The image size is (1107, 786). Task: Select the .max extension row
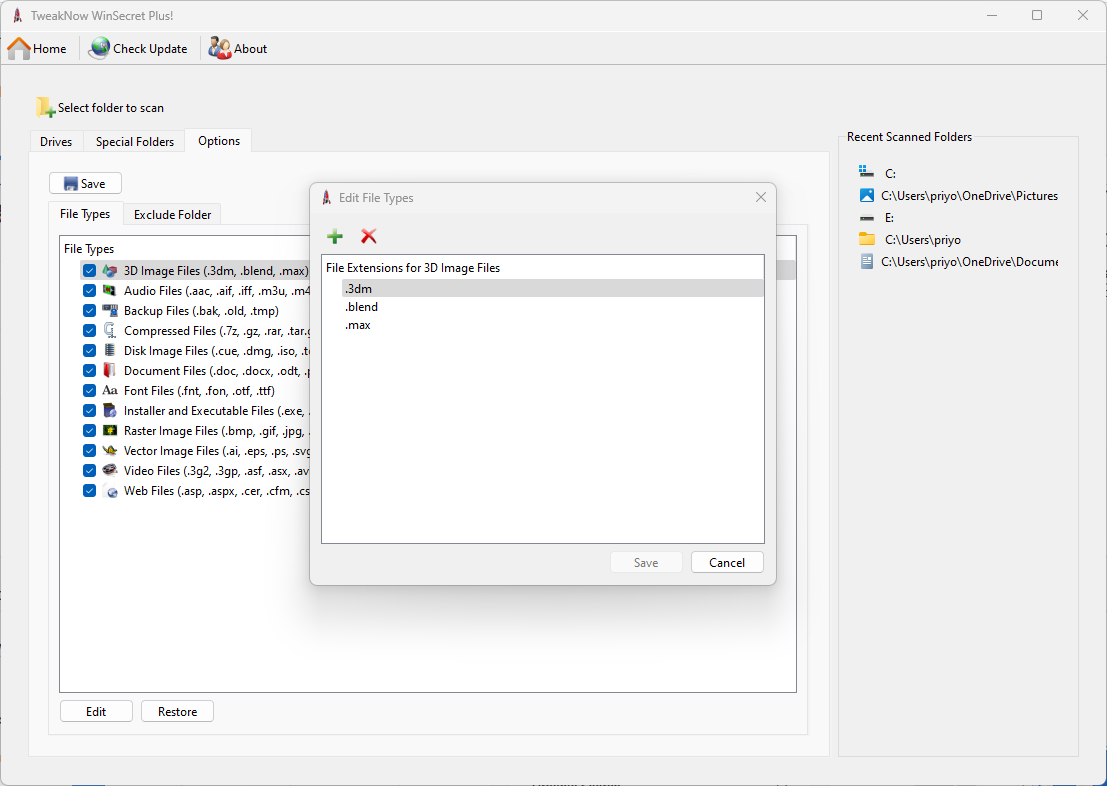[x=552, y=325]
